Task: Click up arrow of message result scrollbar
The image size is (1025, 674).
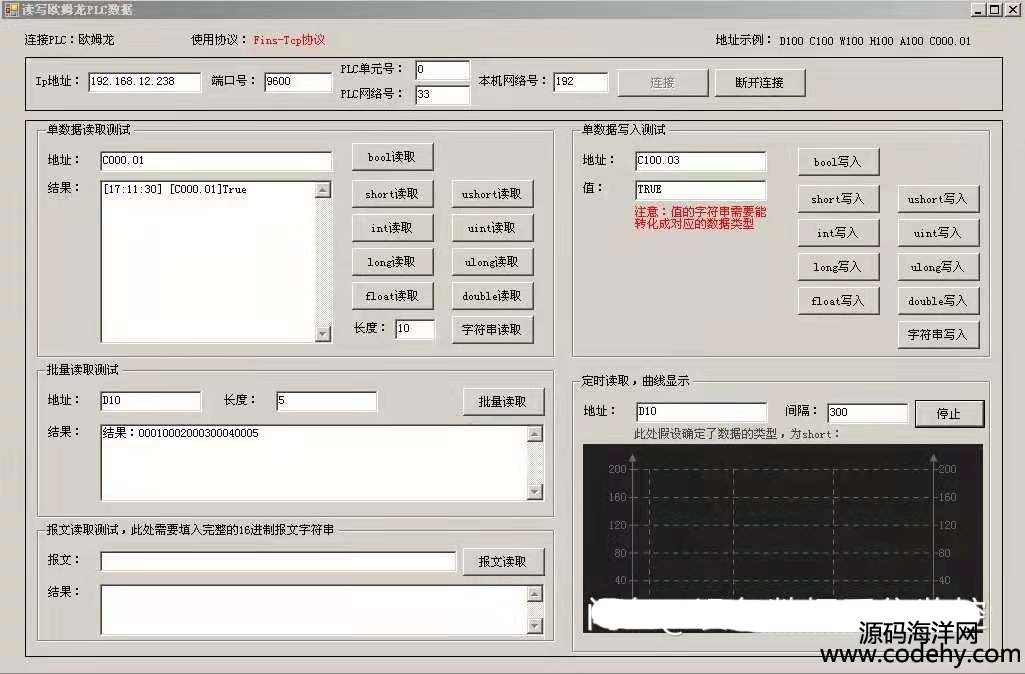Action: (535, 594)
